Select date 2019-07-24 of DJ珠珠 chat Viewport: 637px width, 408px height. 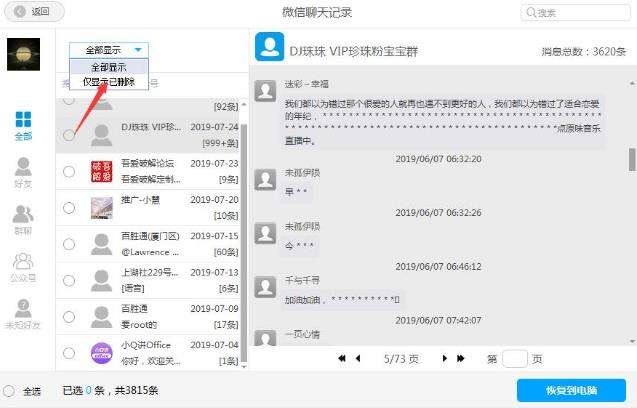[x=214, y=127]
